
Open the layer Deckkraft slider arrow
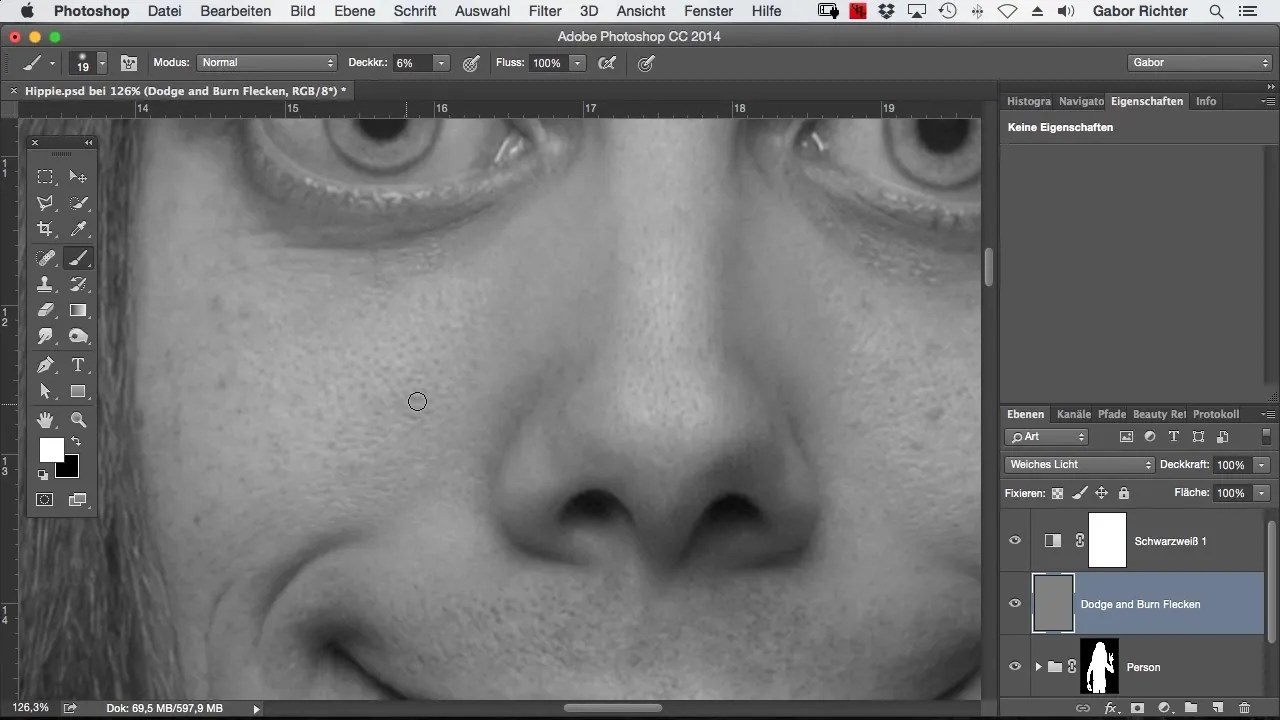click(1262, 465)
